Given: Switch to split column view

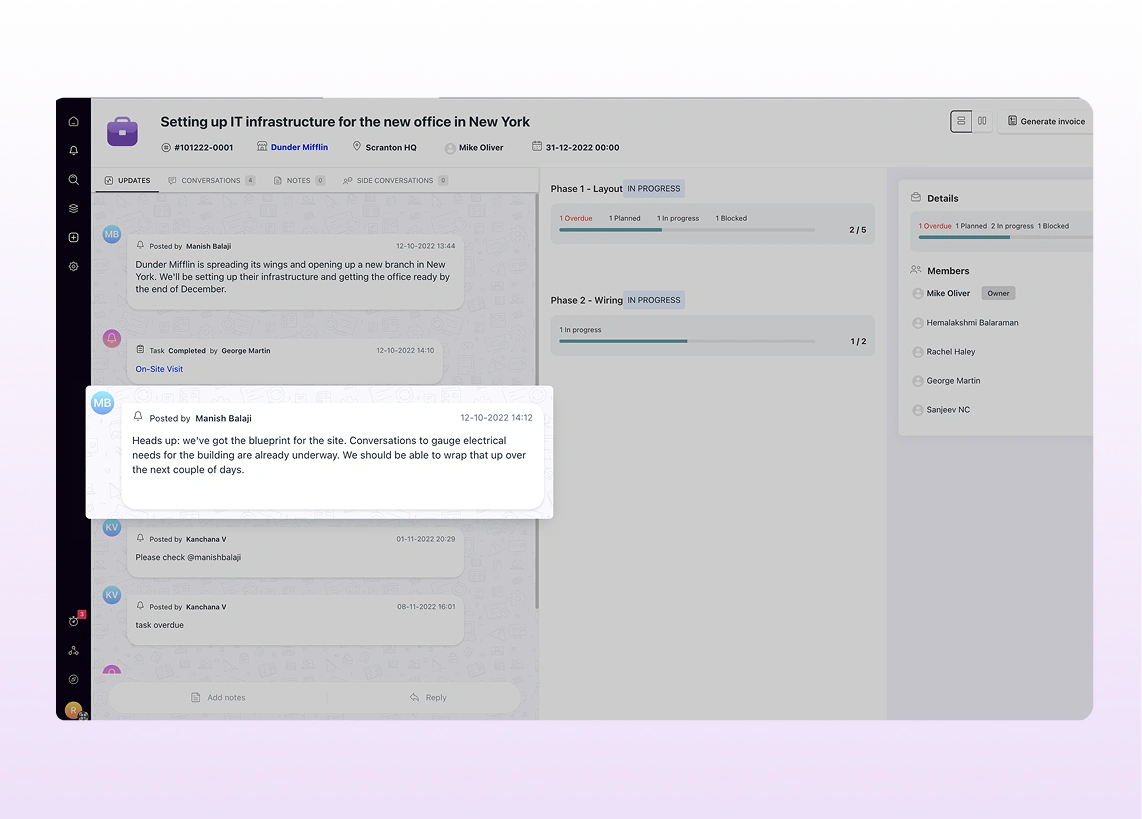Looking at the screenshot, I should click(x=982, y=121).
